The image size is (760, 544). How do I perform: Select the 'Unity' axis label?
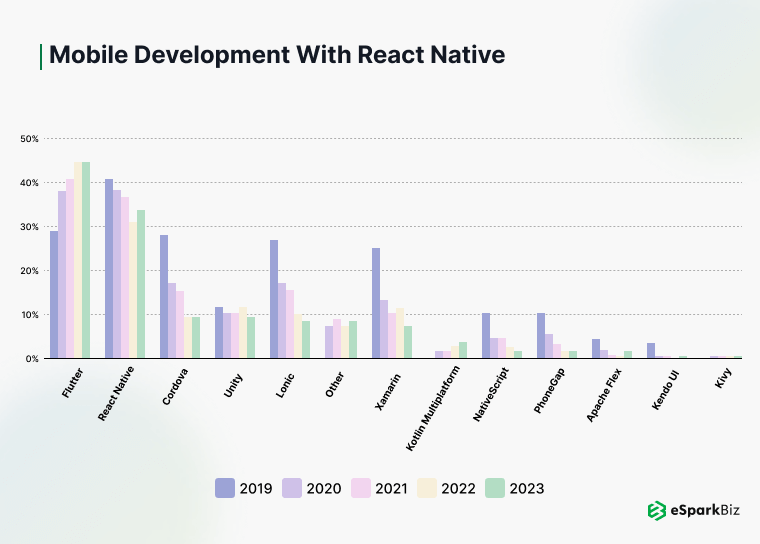click(233, 385)
